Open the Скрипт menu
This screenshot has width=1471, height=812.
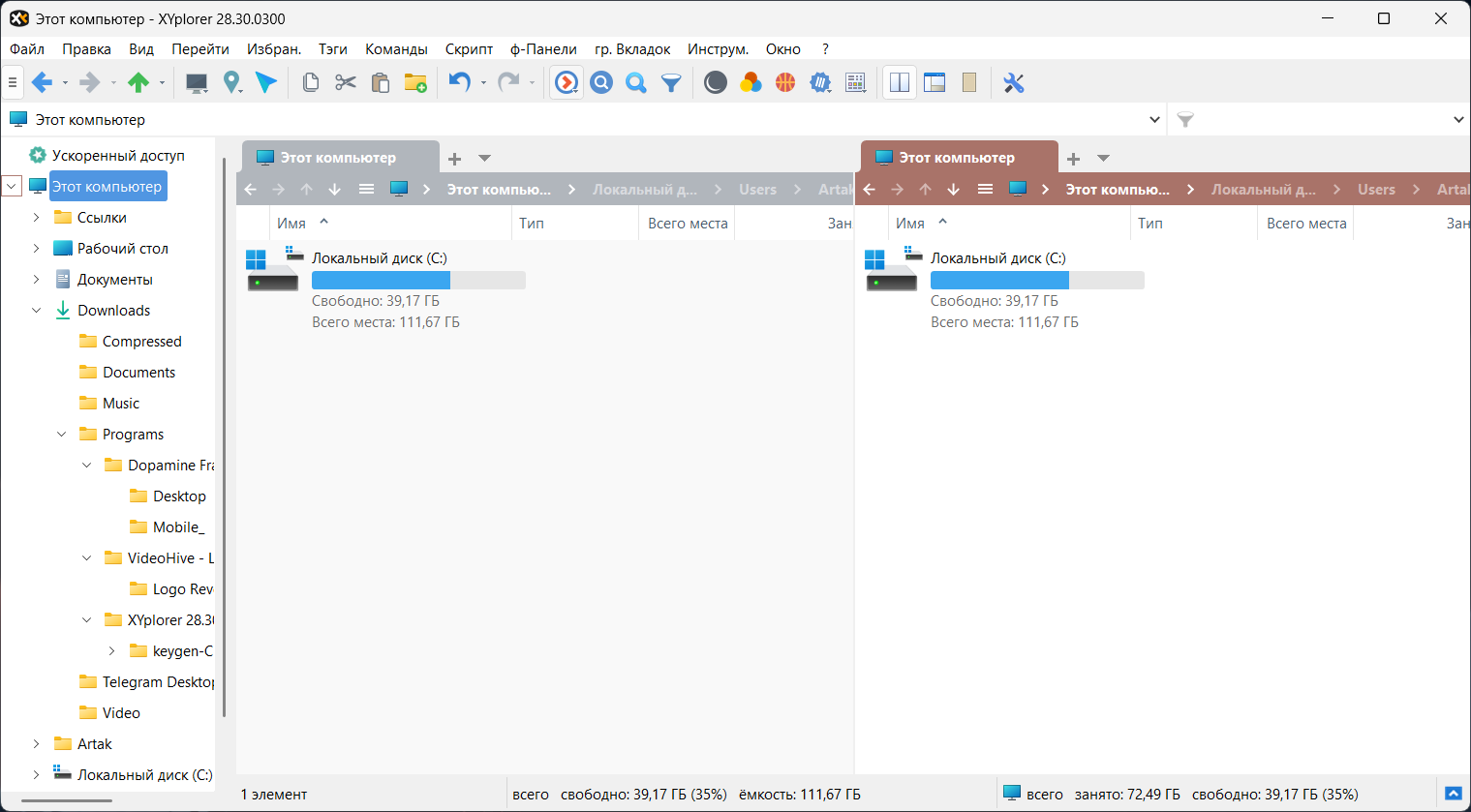(469, 49)
